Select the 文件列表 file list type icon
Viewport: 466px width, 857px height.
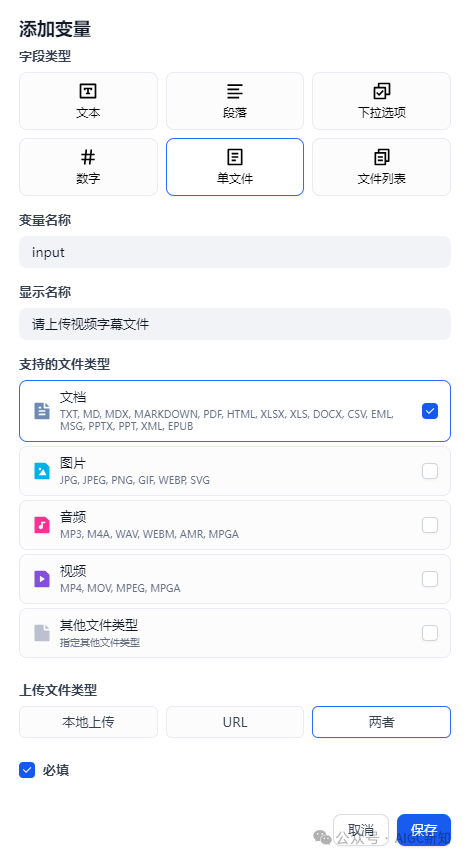point(381,157)
